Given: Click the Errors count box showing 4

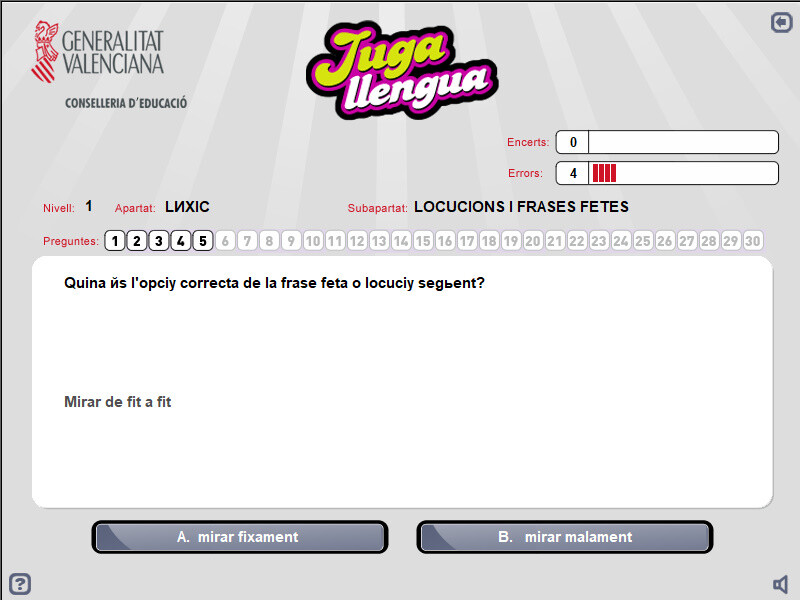Looking at the screenshot, I should click(x=572, y=173).
